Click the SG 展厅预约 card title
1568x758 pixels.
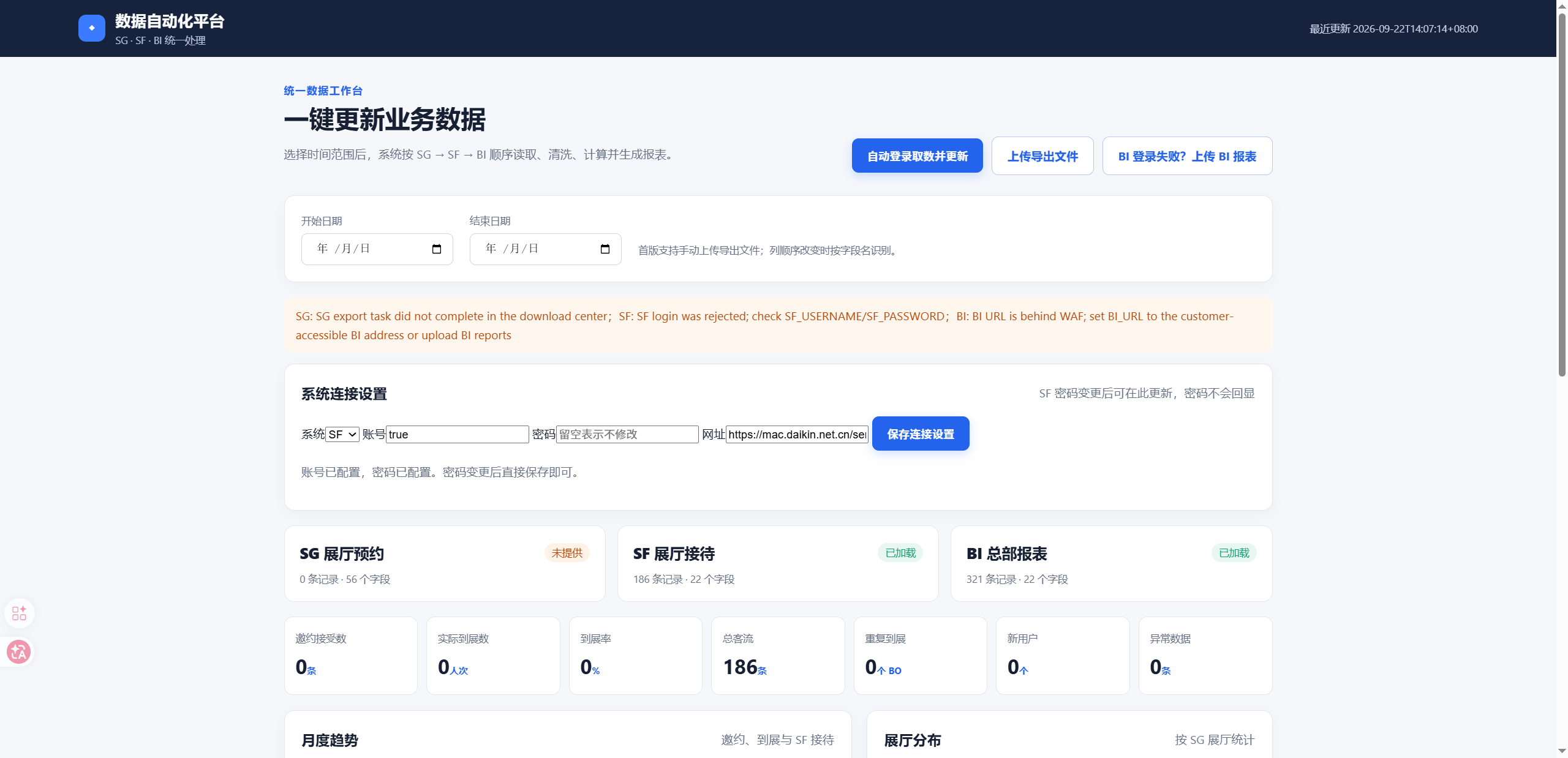pyautogui.click(x=342, y=554)
